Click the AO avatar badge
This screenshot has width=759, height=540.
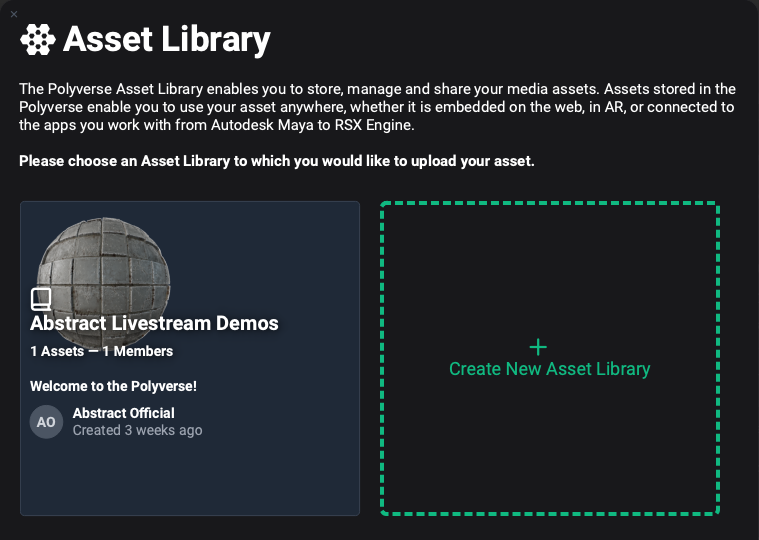click(46, 422)
